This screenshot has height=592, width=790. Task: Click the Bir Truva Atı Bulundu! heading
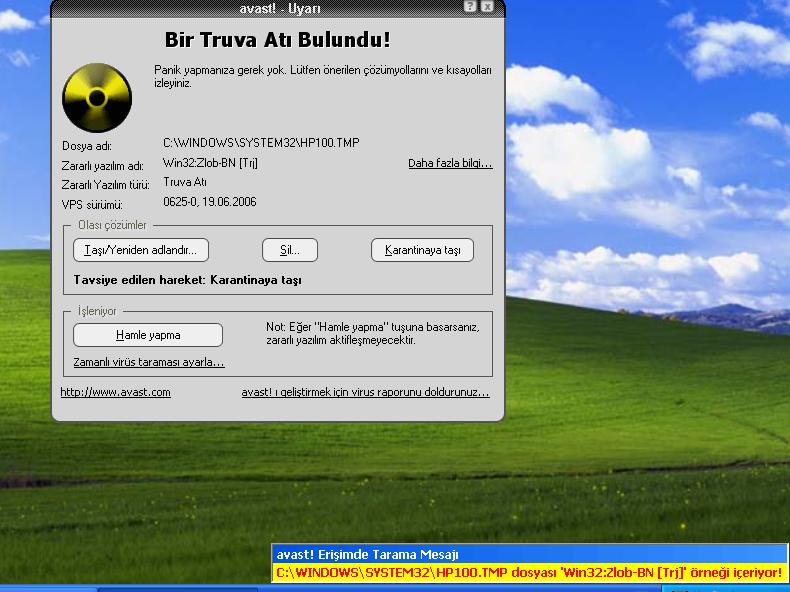click(x=278, y=40)
